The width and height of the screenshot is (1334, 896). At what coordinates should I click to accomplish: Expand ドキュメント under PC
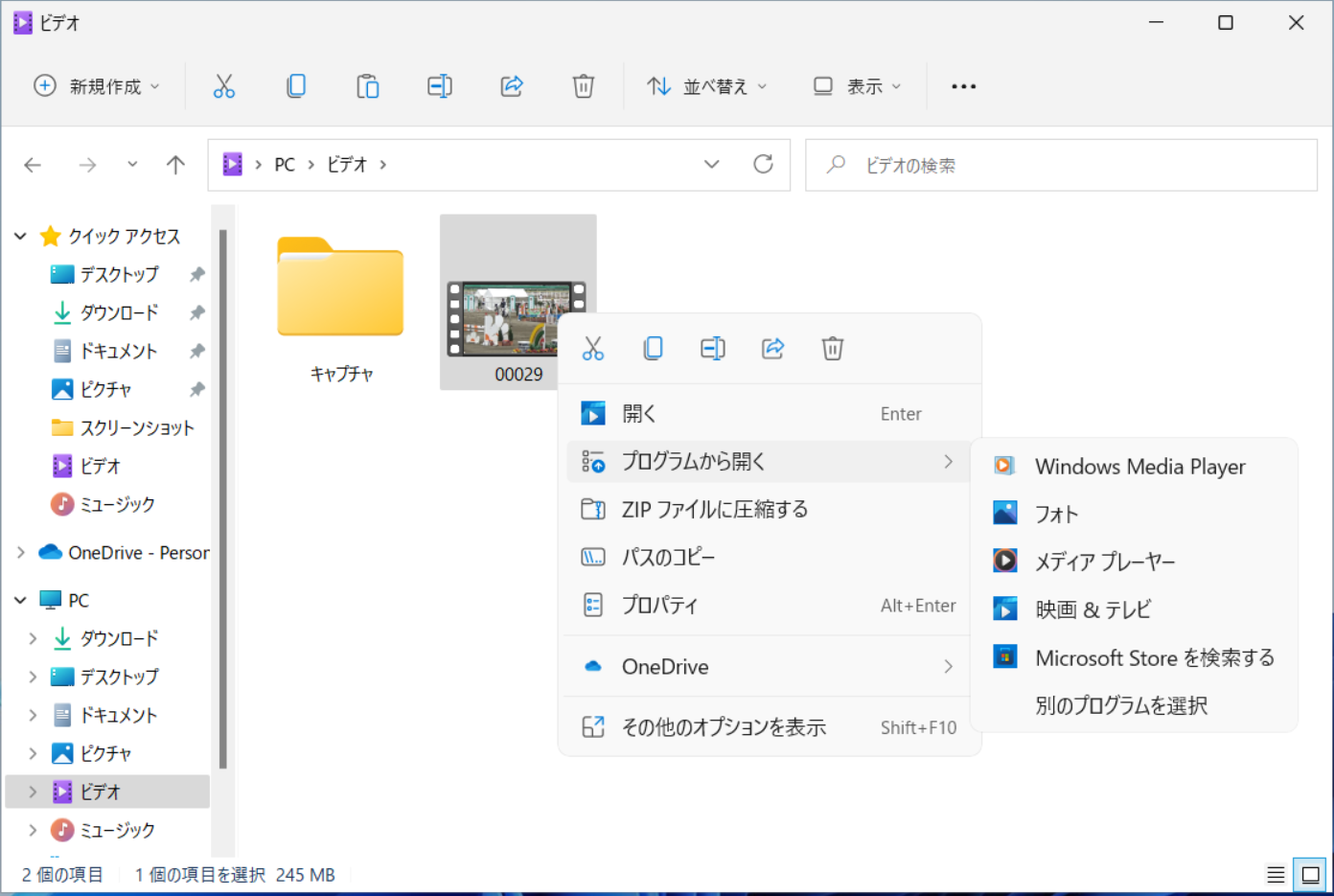point(33,715)
